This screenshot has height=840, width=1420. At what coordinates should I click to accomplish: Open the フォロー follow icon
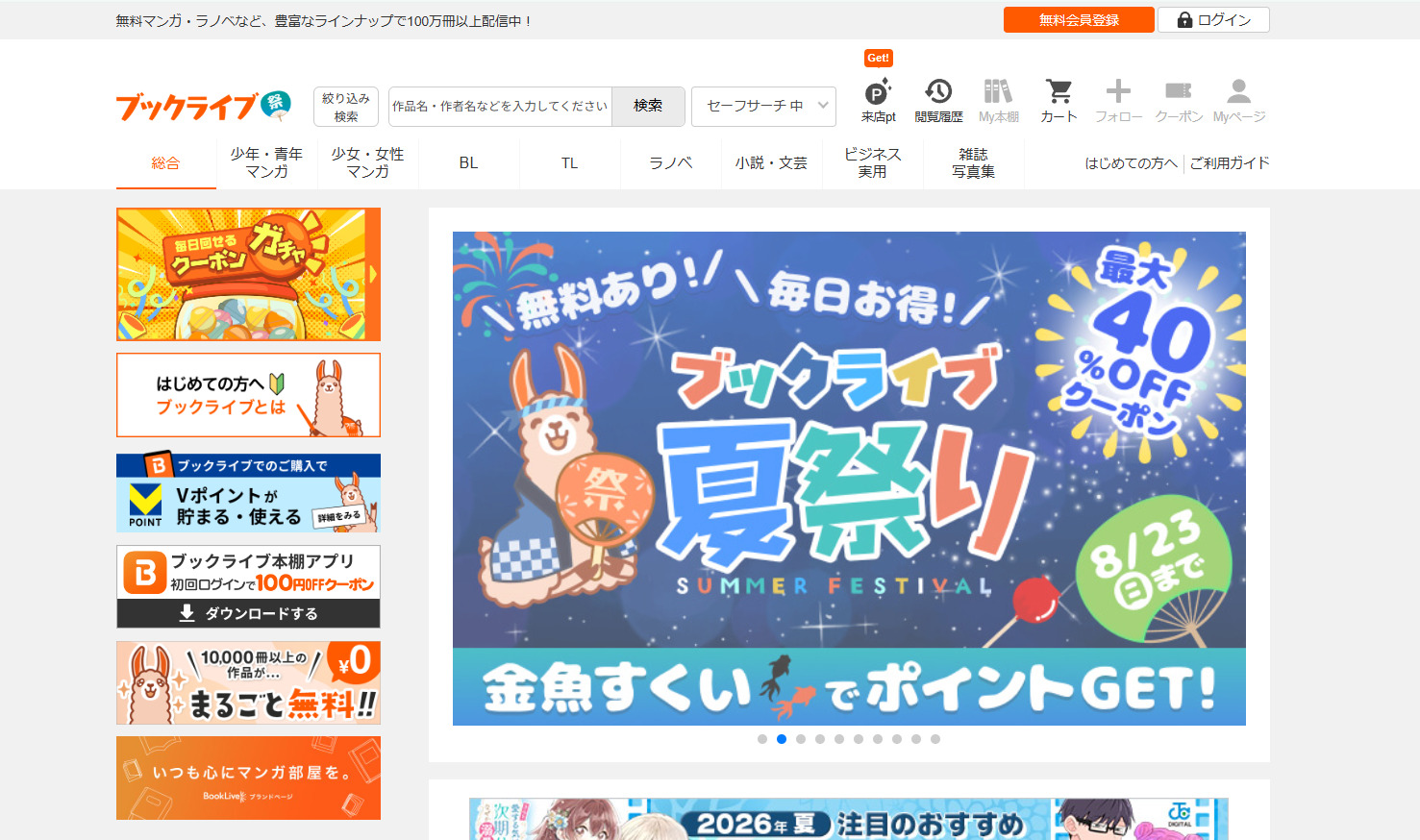[x=1118, y=101]
